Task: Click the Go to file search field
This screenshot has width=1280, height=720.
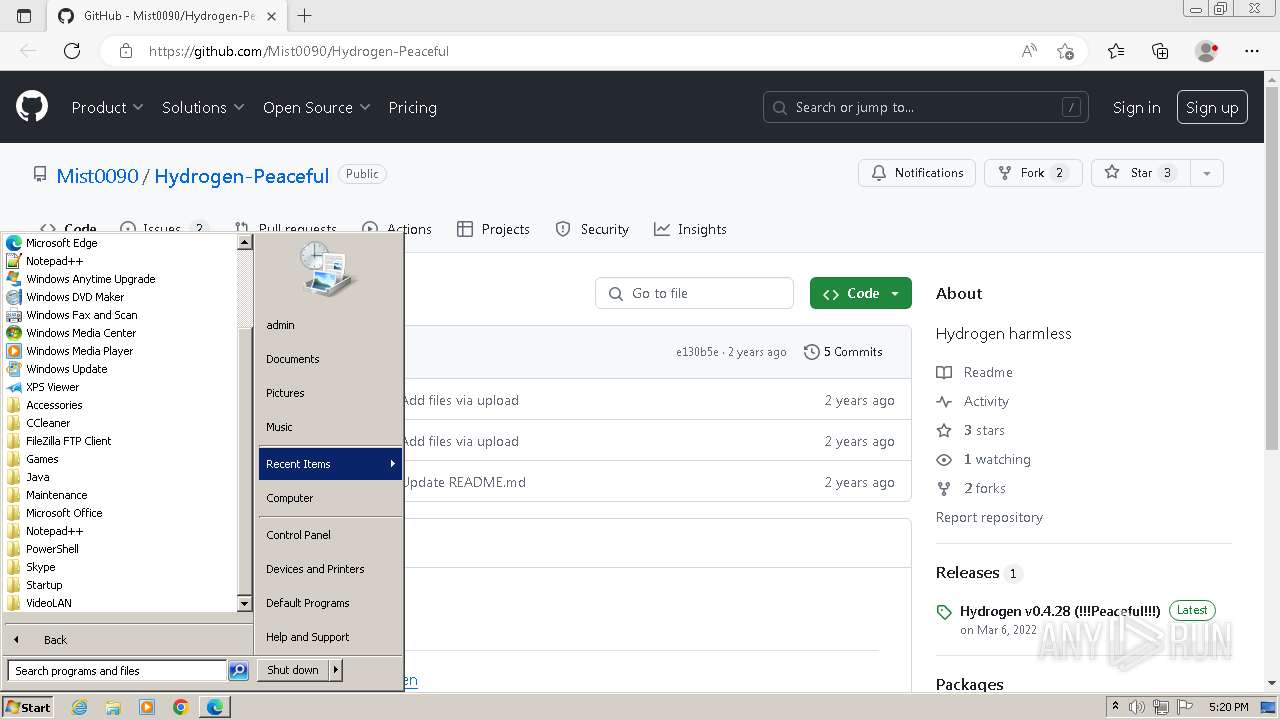Action: 695,293
